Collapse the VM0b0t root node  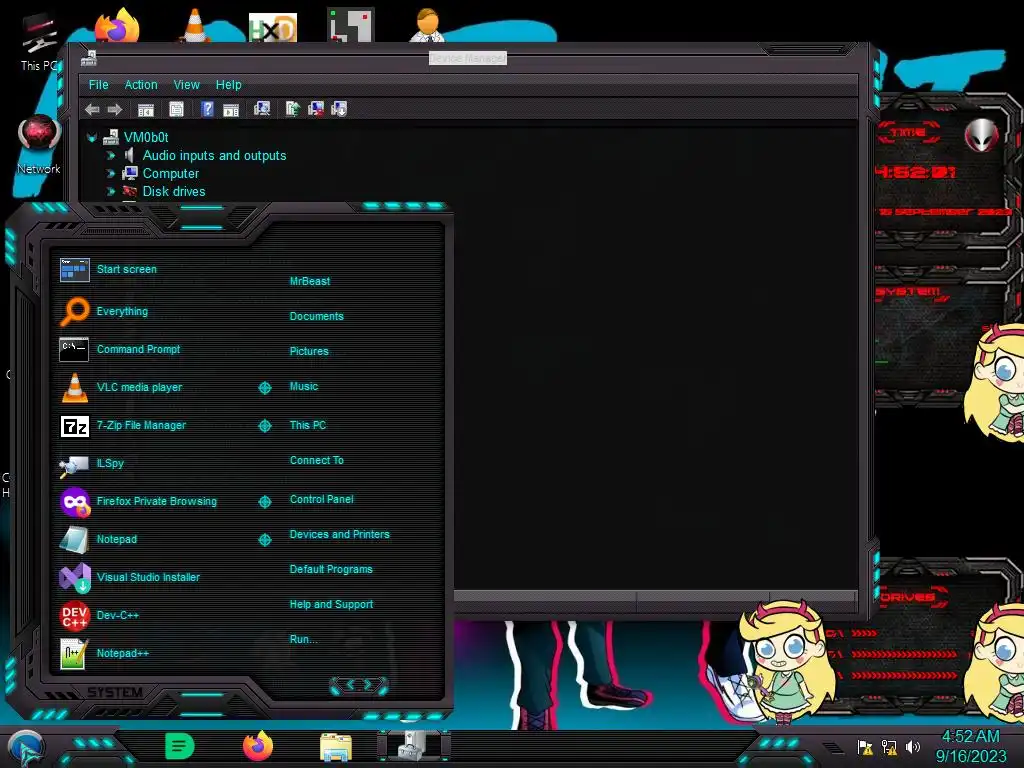(x=92, y=138)
